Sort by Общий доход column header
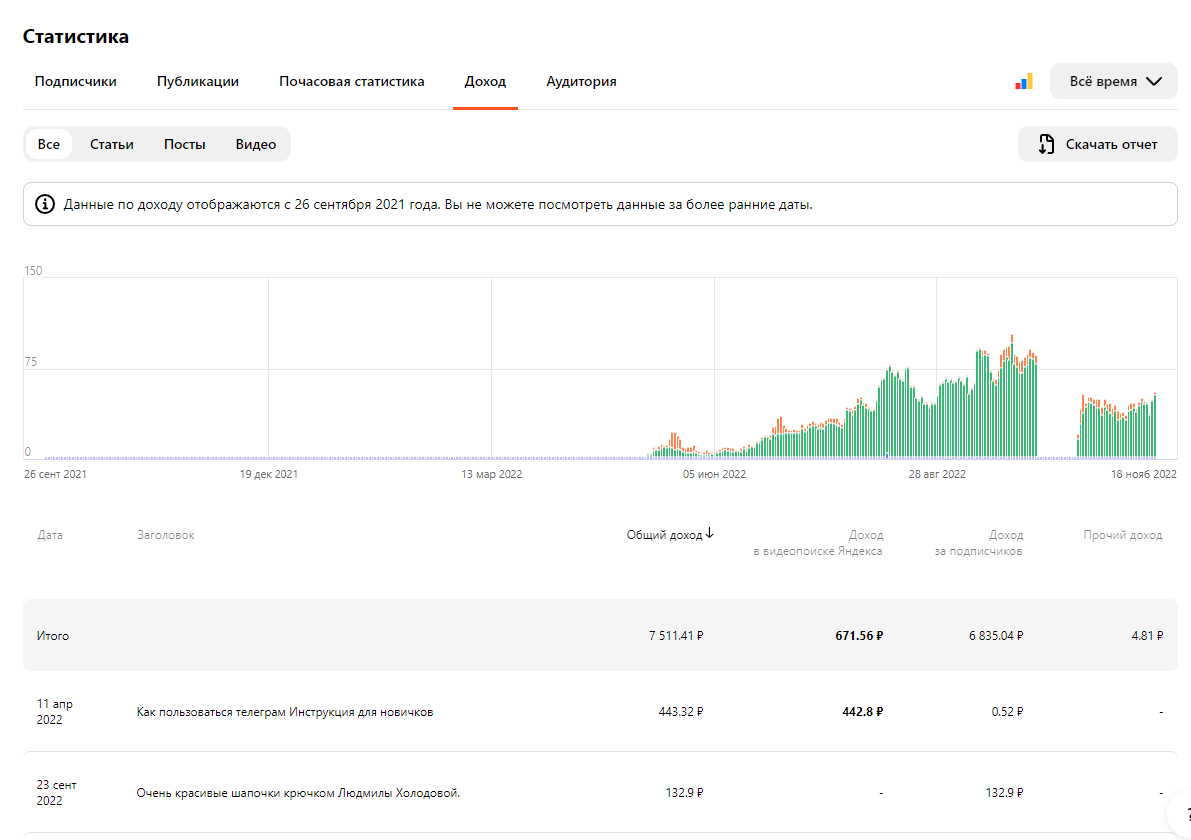This screenshot has width=1191, height=840. coord(665,535)
